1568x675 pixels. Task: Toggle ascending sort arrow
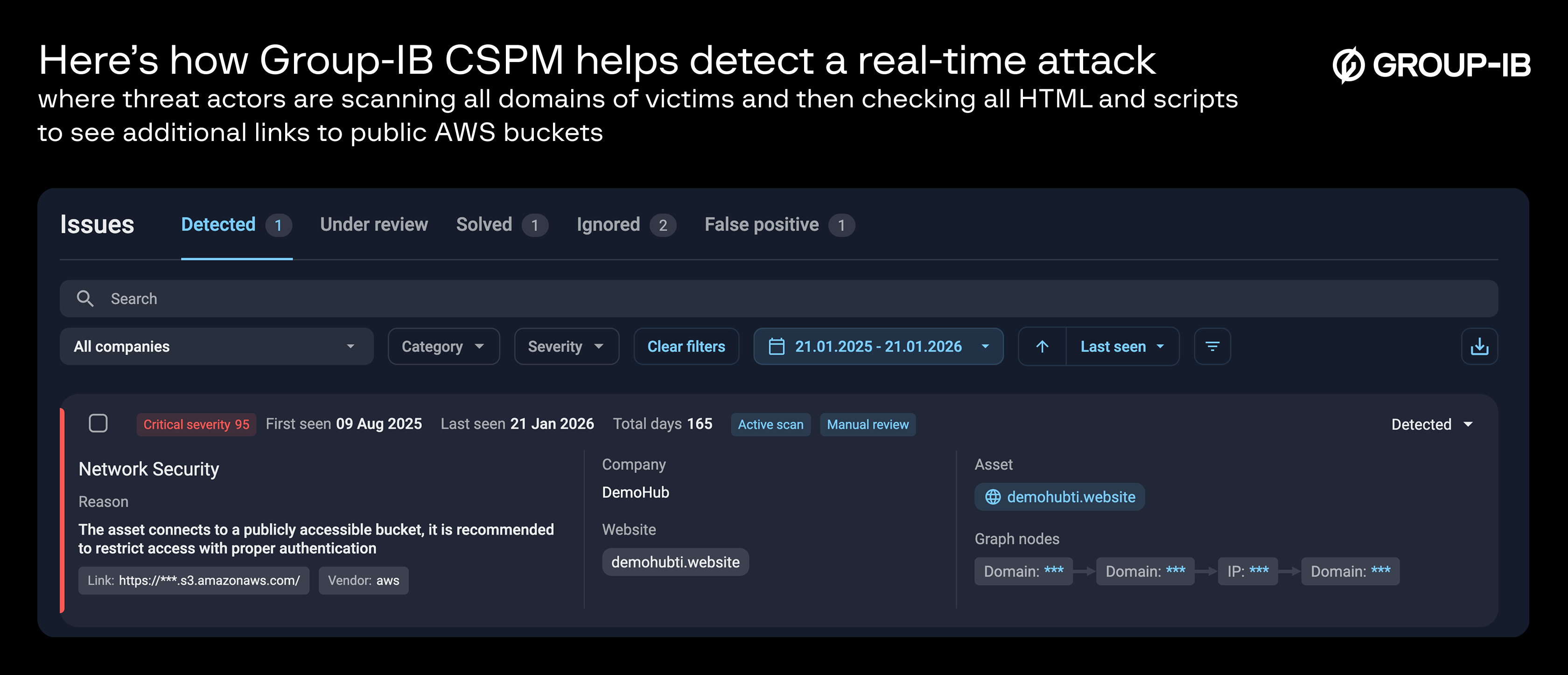1042,346
